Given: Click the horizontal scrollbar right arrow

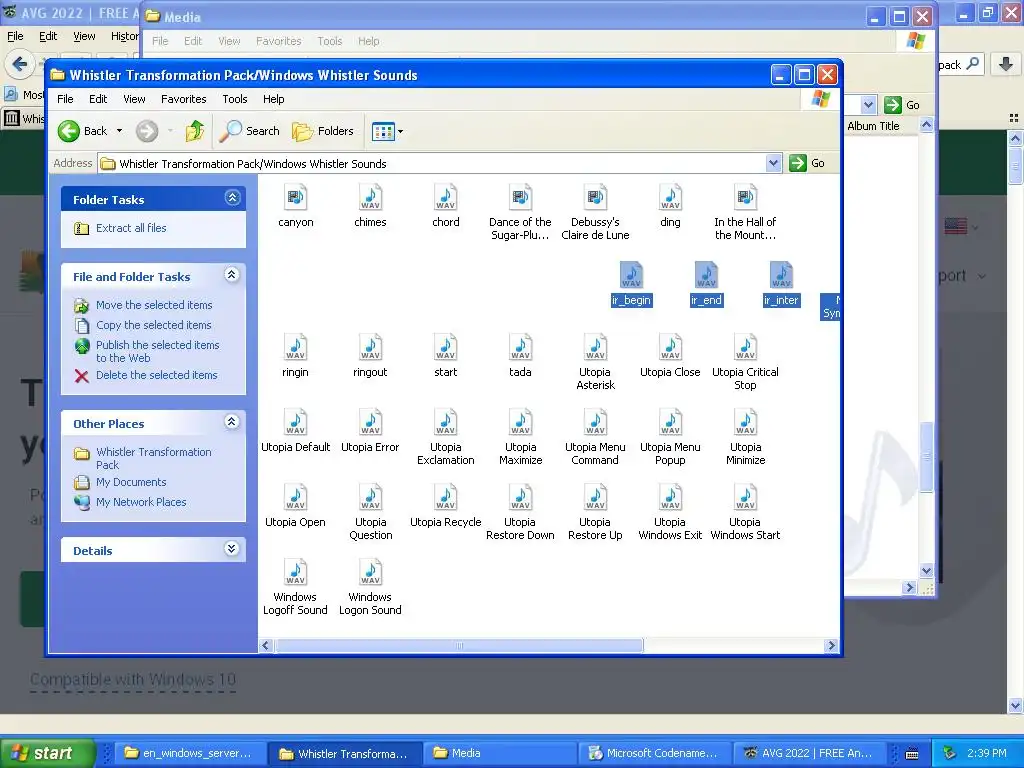Looking at the screenshot, I should pyautogui.click(x=831, y=646).
